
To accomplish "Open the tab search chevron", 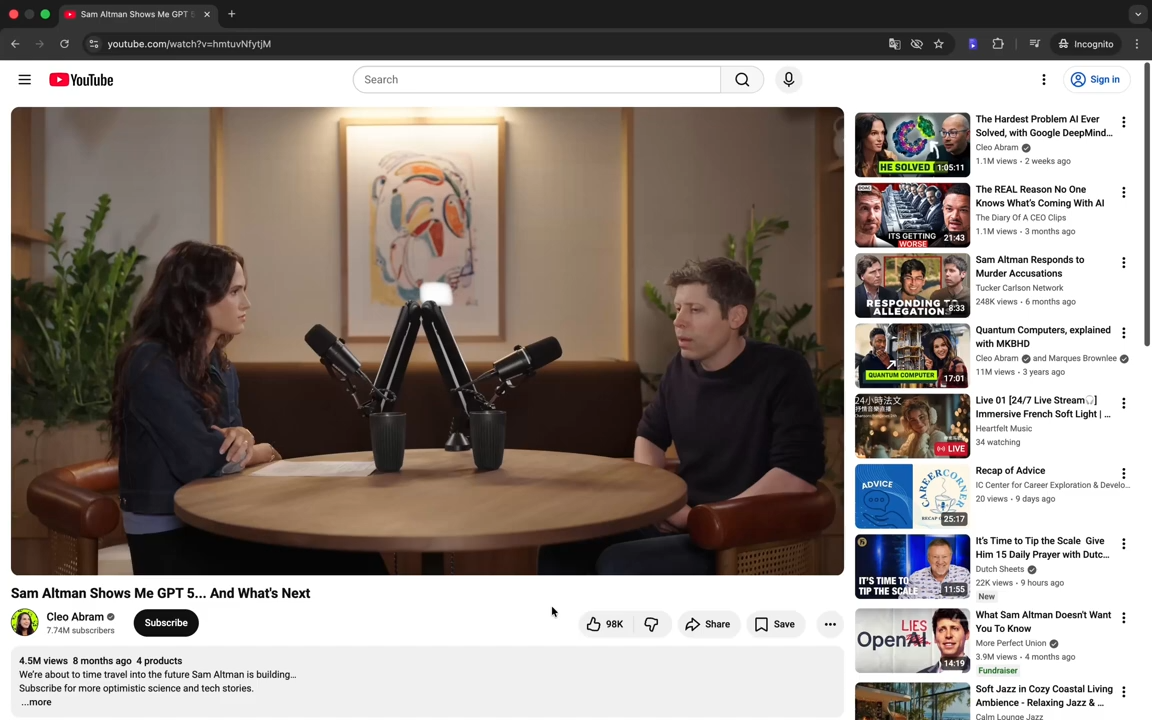I will tap(1137, 14).
